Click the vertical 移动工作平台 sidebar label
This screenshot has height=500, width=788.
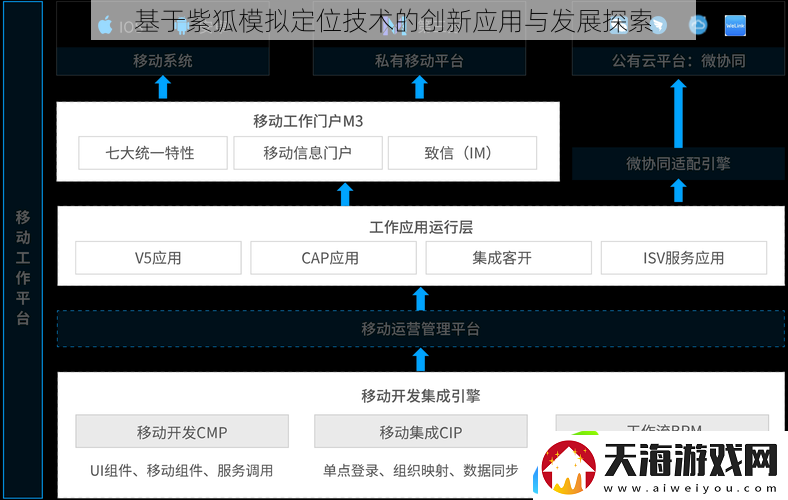pyautogui.click(x=23, y=268)
